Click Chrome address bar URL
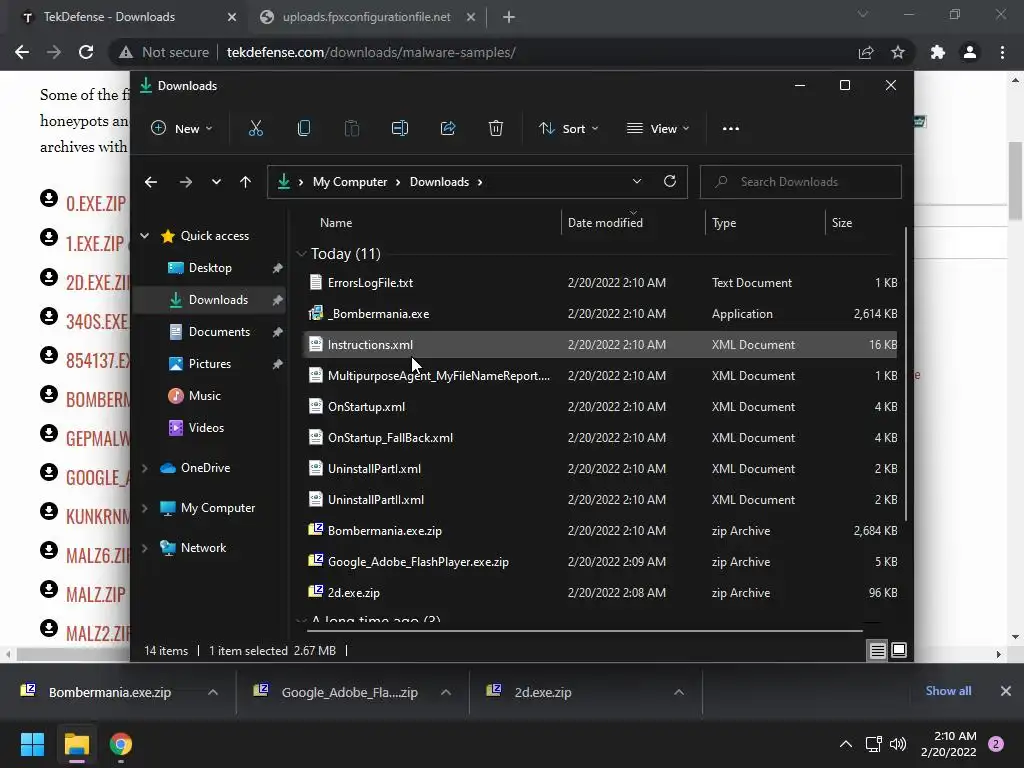Screen dimensions: 1024x768 pos(371,52)
